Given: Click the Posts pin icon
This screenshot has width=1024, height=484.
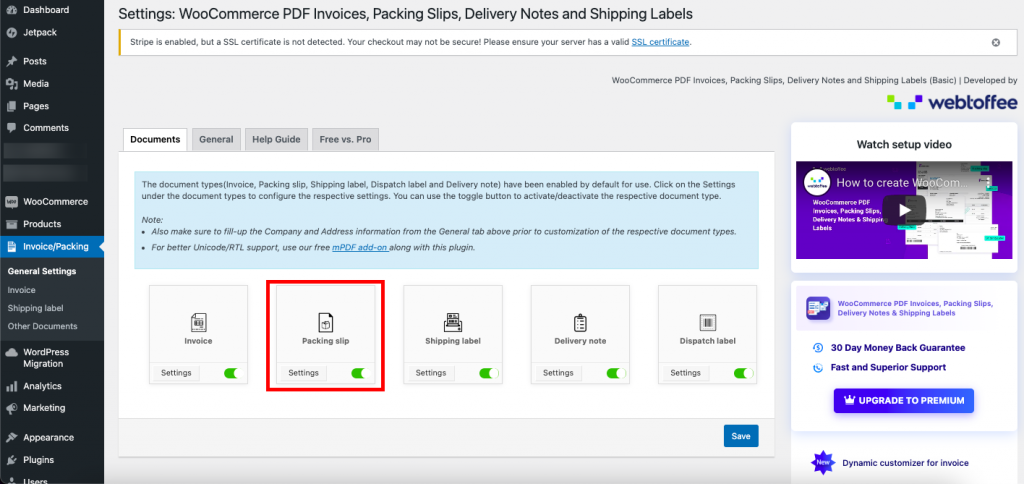Looking at the screenshot, I should point(11,61).
